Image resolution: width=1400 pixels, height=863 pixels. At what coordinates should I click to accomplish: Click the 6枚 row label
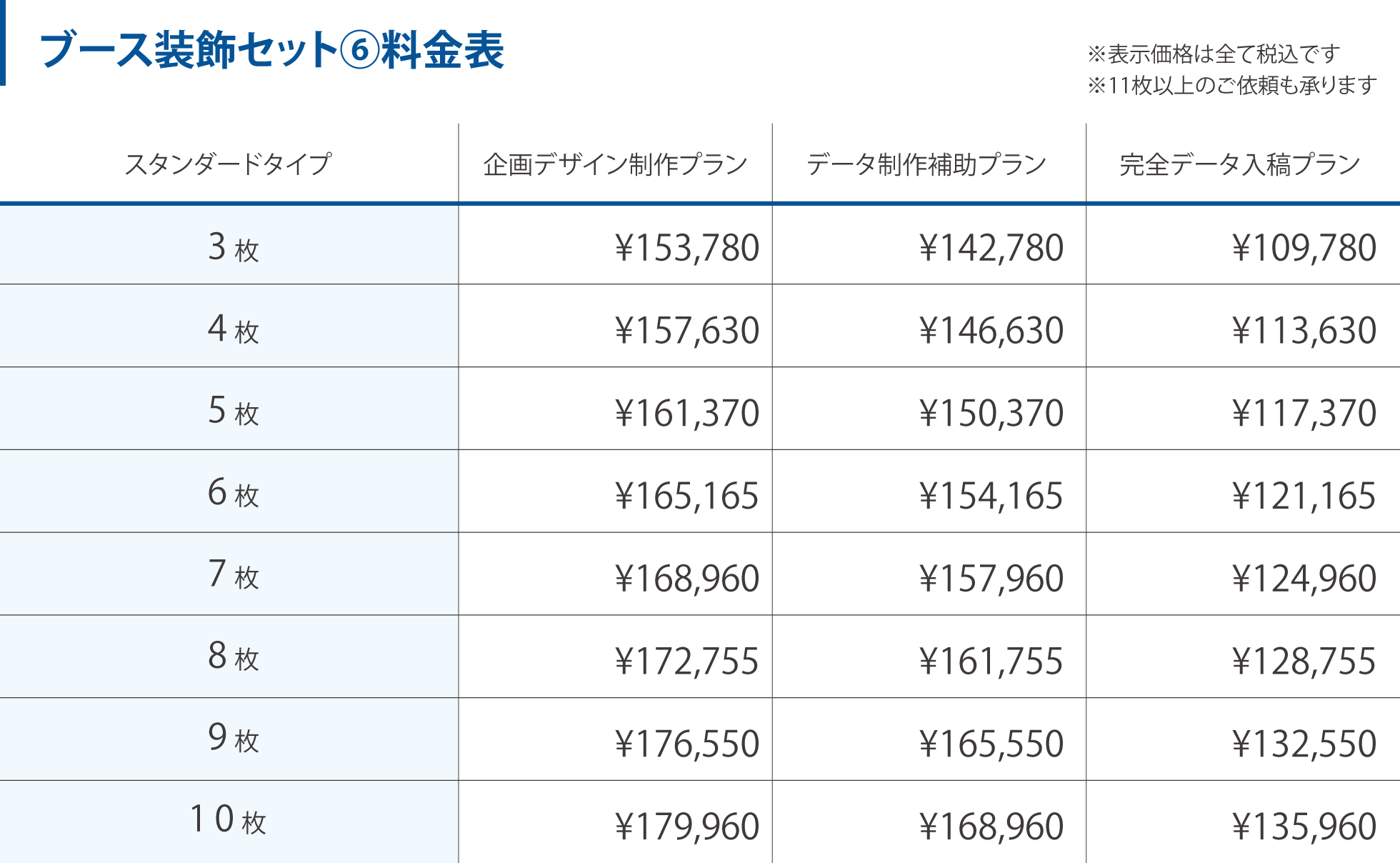click(x=233, y=493)
